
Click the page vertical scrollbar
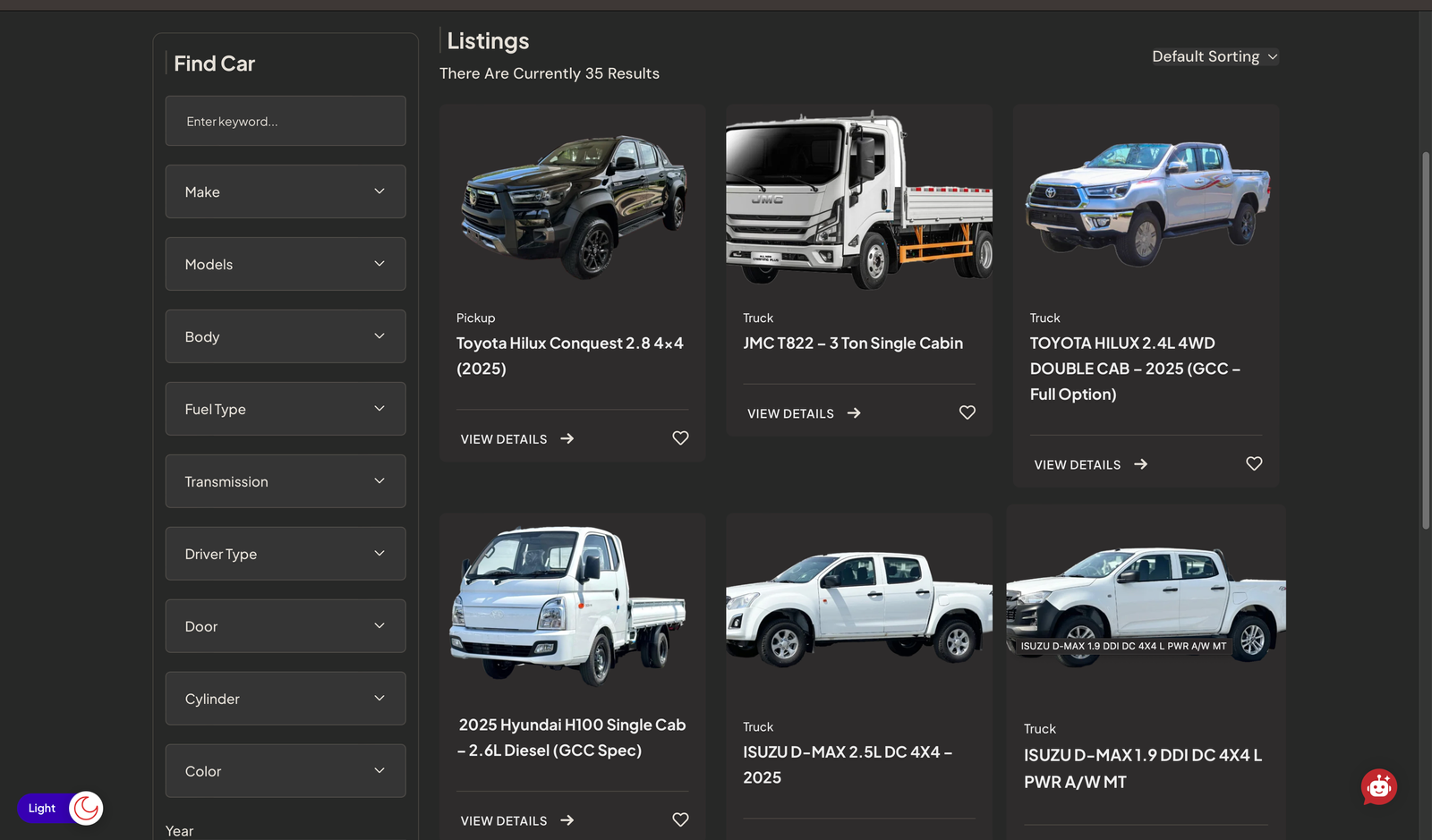point(1425,340)
